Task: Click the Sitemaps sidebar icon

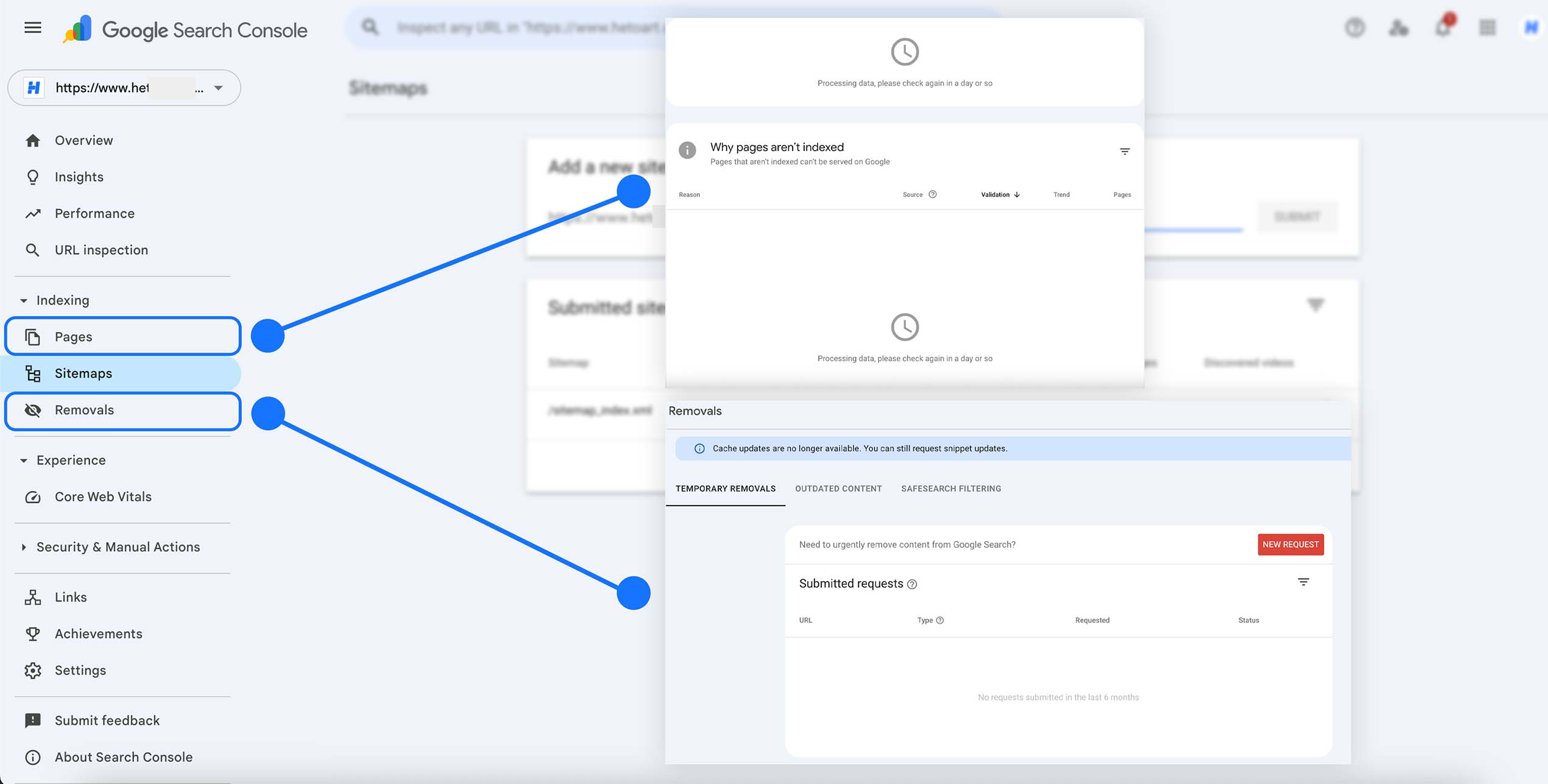Action: [x=33, y=373]
